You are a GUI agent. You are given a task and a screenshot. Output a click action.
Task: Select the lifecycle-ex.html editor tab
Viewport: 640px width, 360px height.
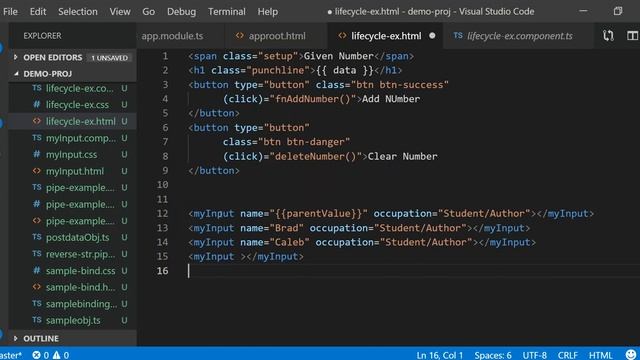tap(386, 36)
